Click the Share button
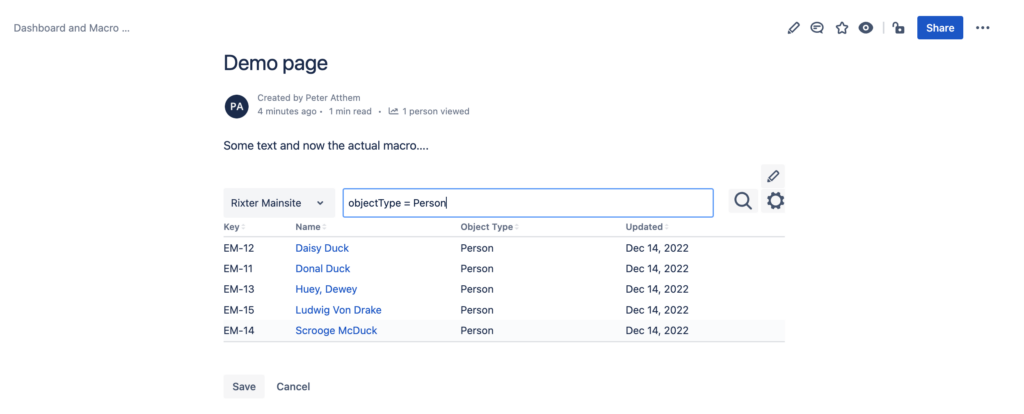The height and width of the screenshot is (414, 1024). point(940,28)
